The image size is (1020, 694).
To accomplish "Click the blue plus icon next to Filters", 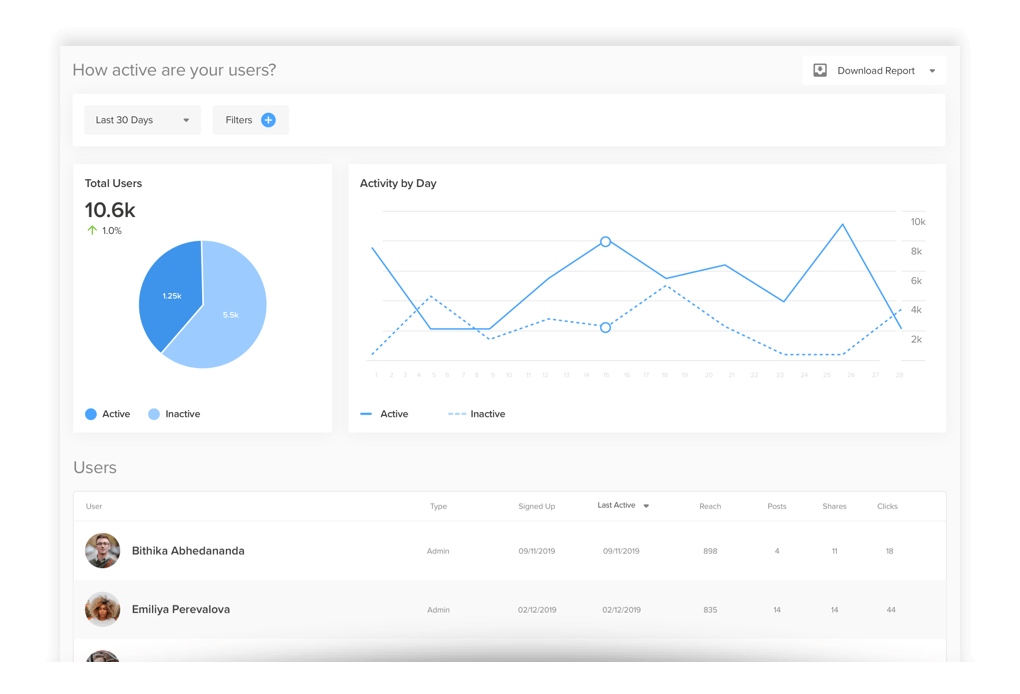I will coord(268,120).
